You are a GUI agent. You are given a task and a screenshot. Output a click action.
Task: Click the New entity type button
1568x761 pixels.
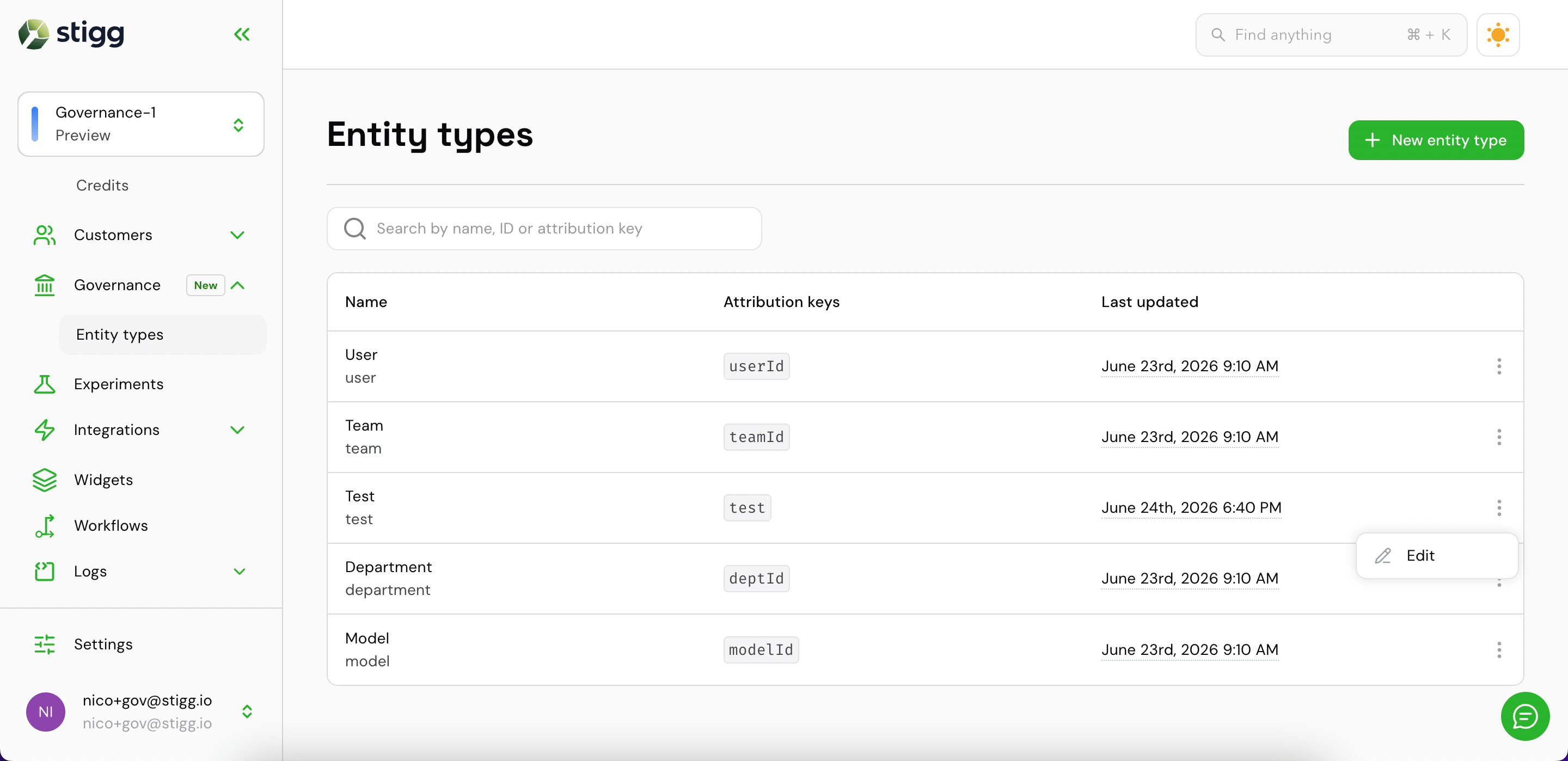point(1436,140)
